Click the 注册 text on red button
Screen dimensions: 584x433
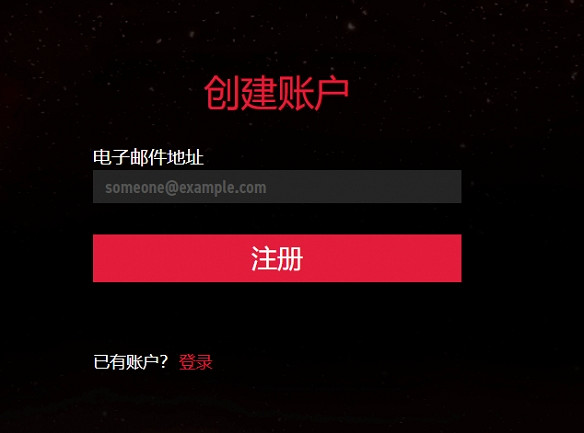[x=277, y=258]
